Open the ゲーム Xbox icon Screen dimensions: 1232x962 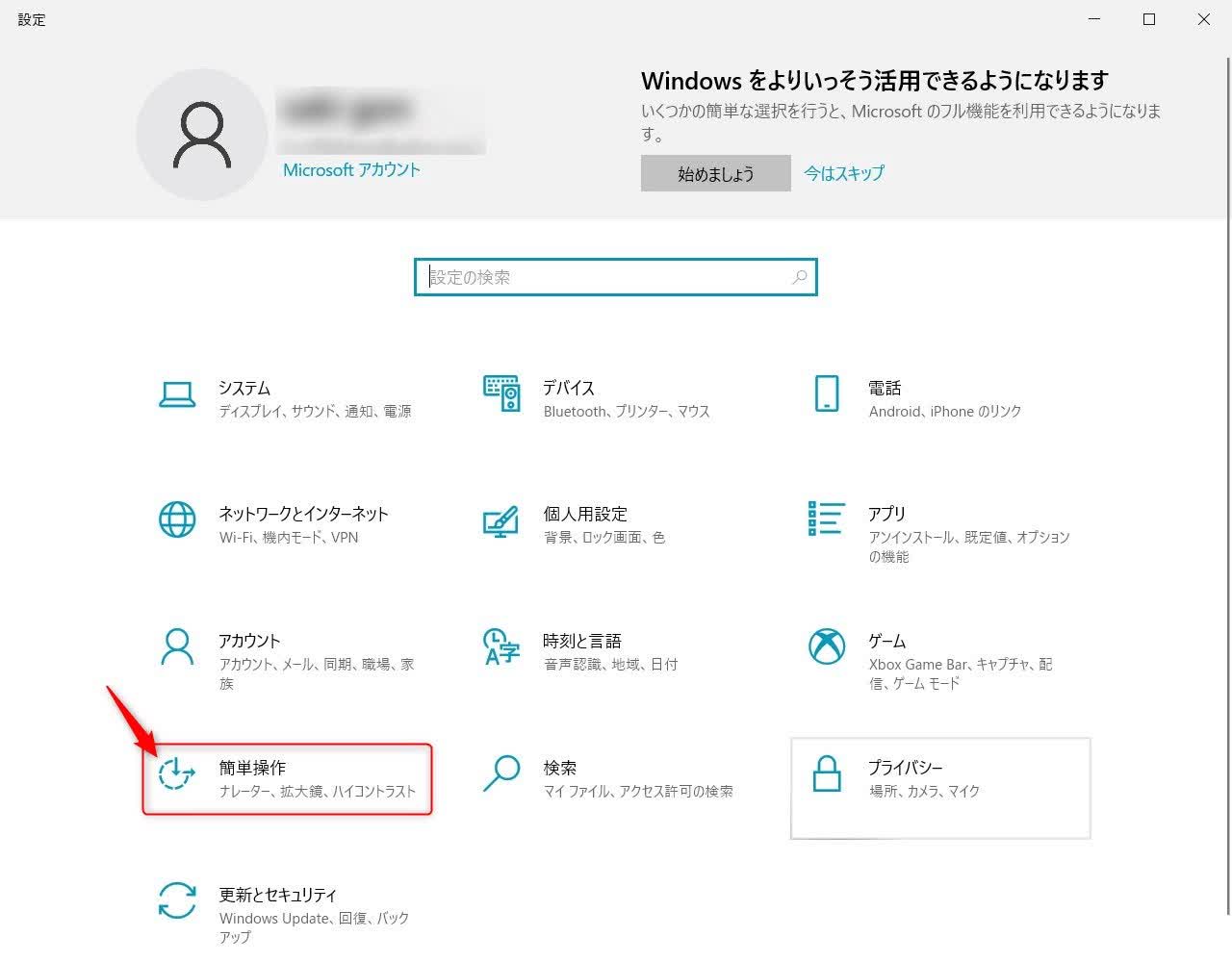coord(827,646)
